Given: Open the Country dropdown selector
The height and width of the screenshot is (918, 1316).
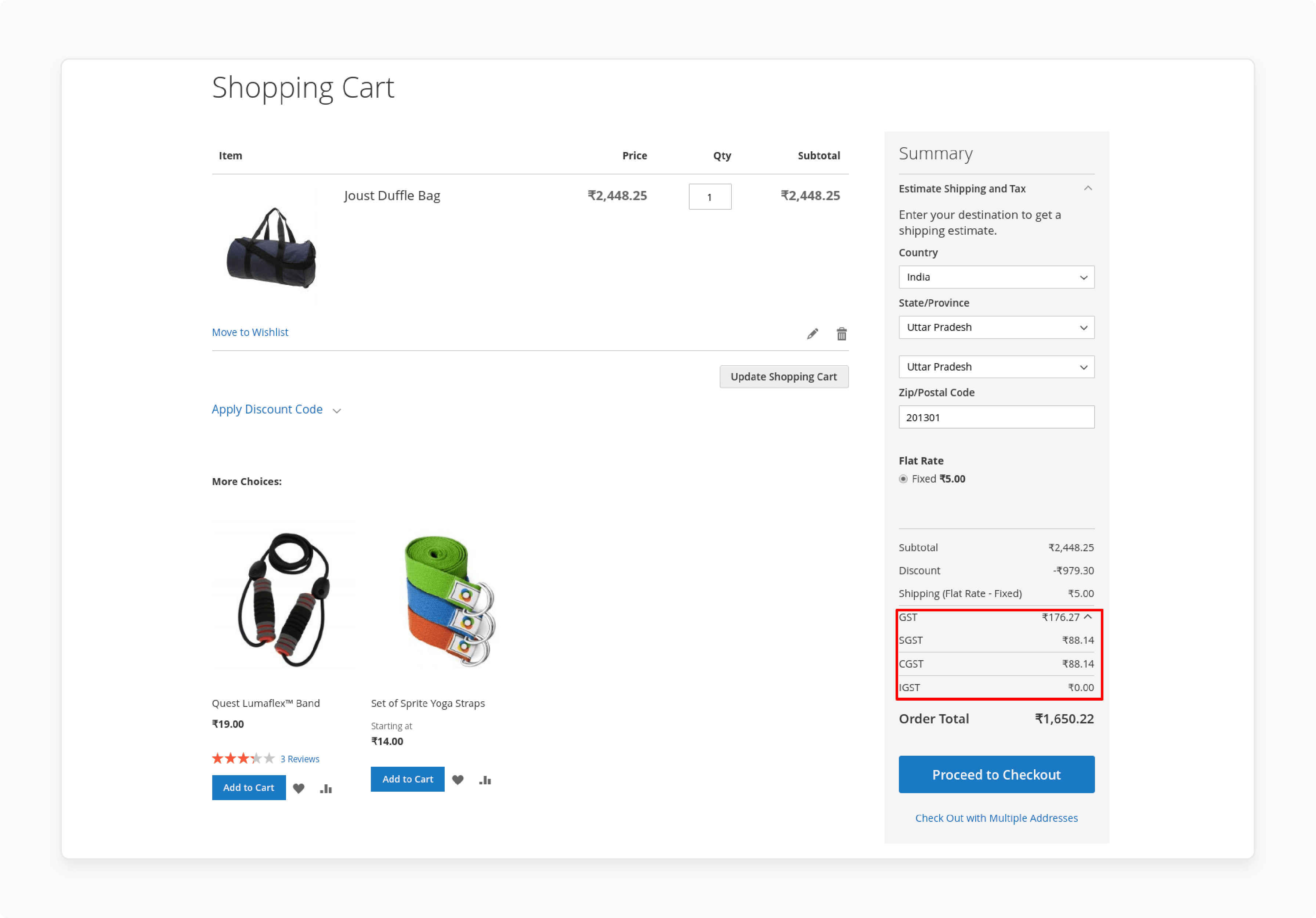Looking at the screenshot, I should (996, 277).
